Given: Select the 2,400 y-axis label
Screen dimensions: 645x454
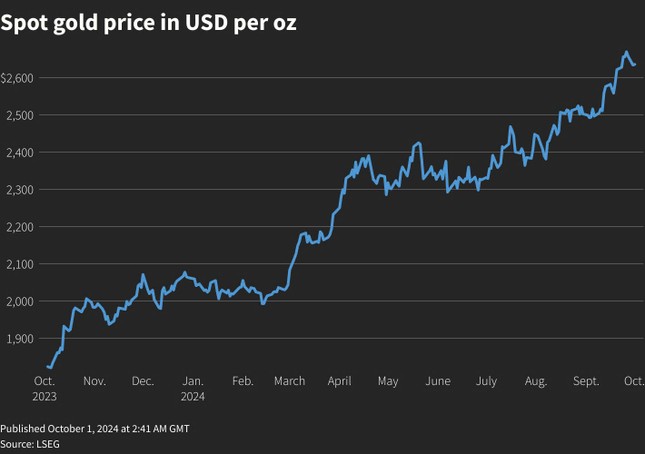Looking at the screenshot, I should pos(19,152).
